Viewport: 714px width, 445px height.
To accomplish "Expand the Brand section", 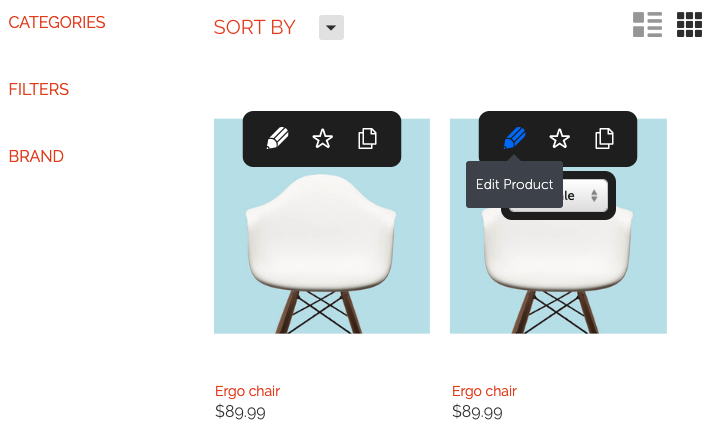I will (36, 156).
